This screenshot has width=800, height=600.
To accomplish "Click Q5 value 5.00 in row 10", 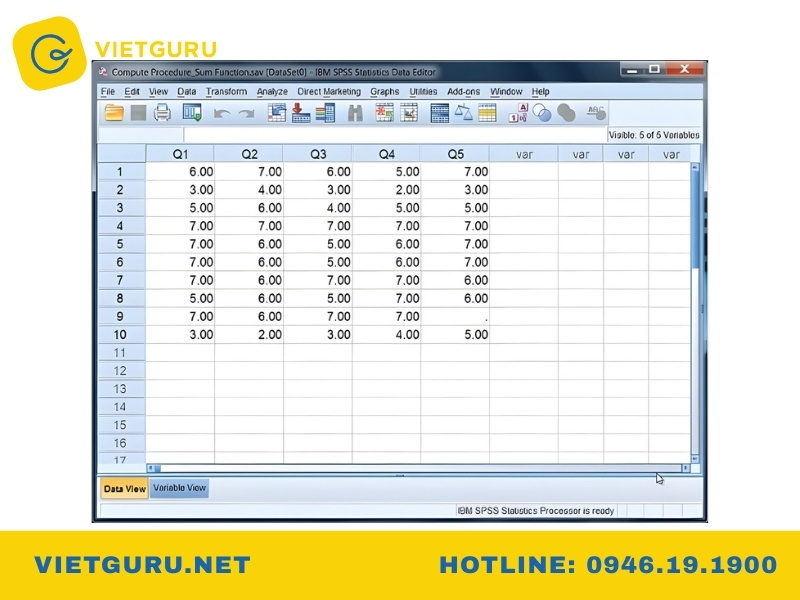I will pos(456,335).
